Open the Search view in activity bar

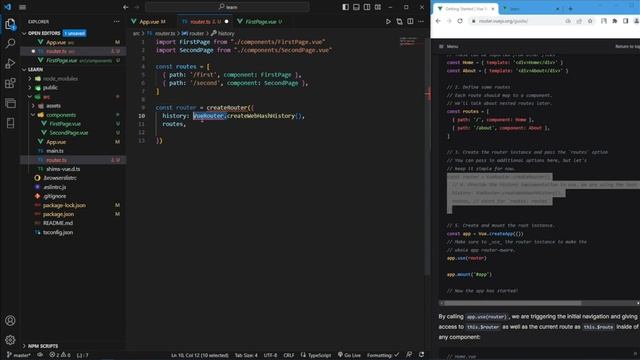point(10,43)
